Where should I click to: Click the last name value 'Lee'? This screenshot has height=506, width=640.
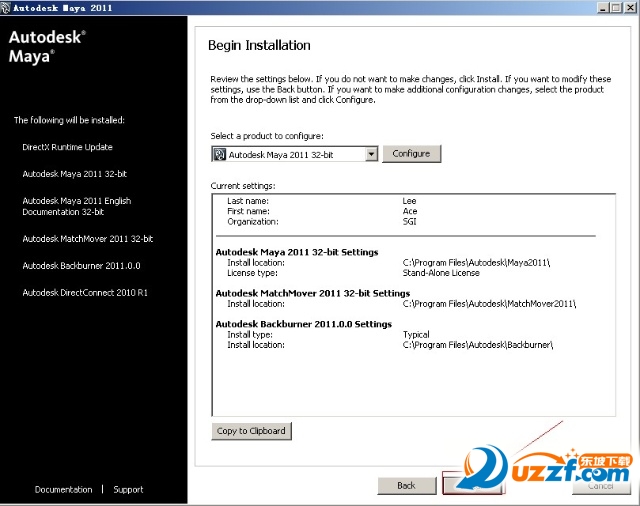(409, 201)
